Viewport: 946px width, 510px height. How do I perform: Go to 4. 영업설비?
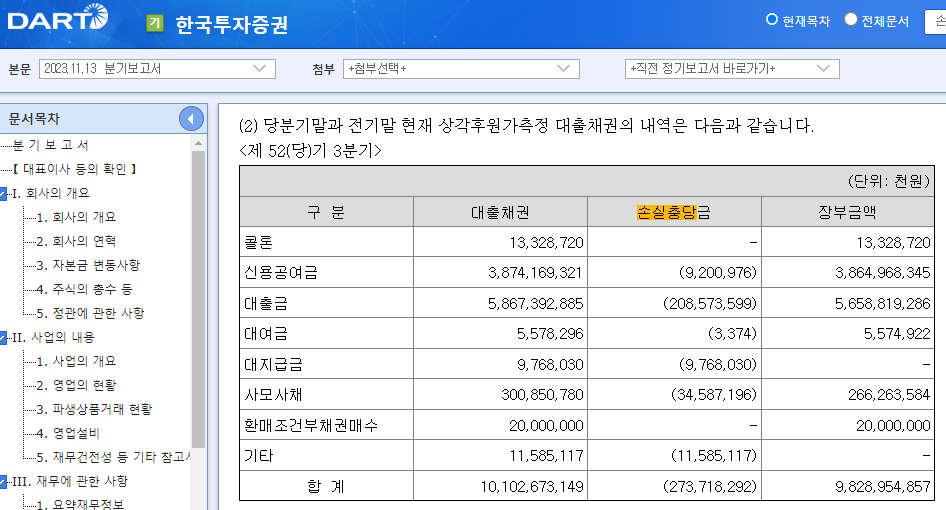click(x=68, y=433)
